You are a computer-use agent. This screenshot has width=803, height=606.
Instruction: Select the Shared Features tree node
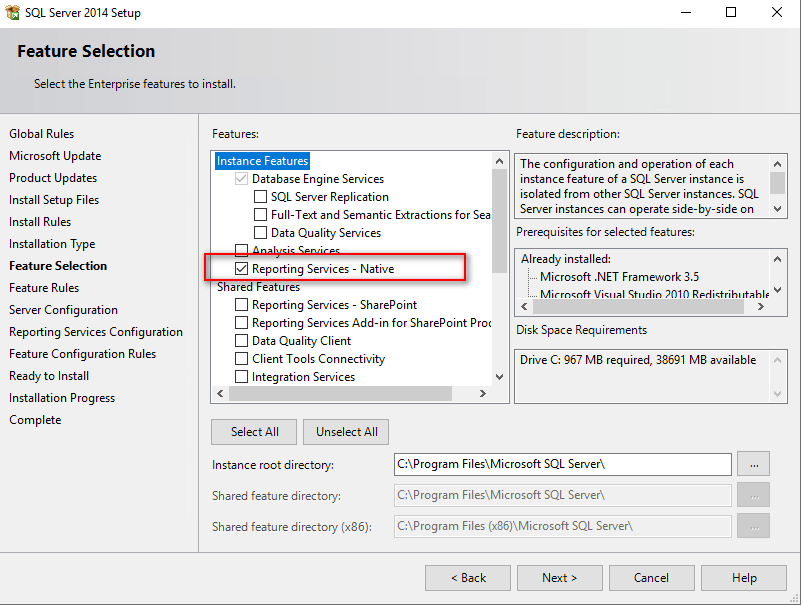258,287
